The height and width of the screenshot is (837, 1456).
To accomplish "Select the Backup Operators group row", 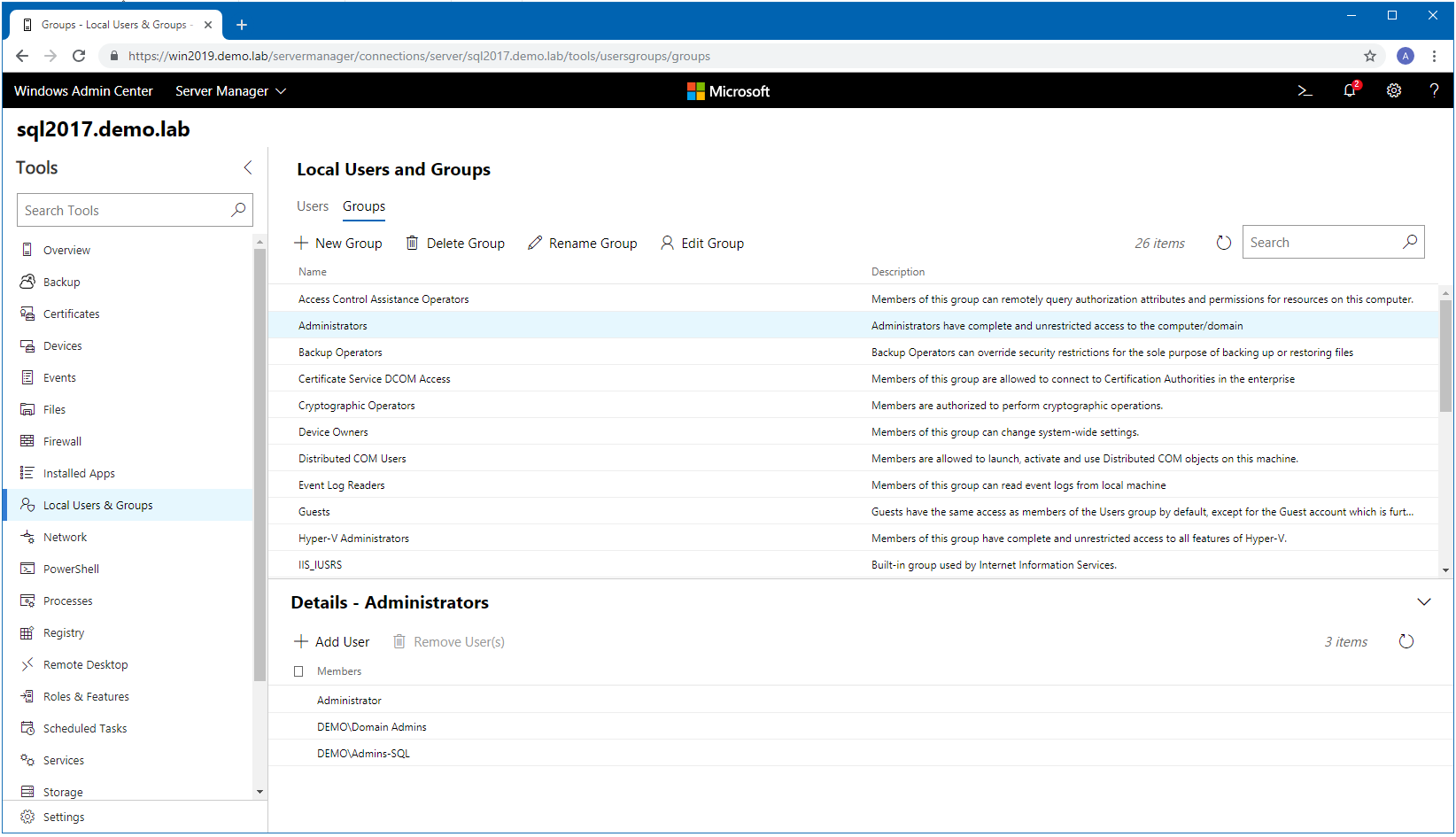I will [x=340, y=353].
